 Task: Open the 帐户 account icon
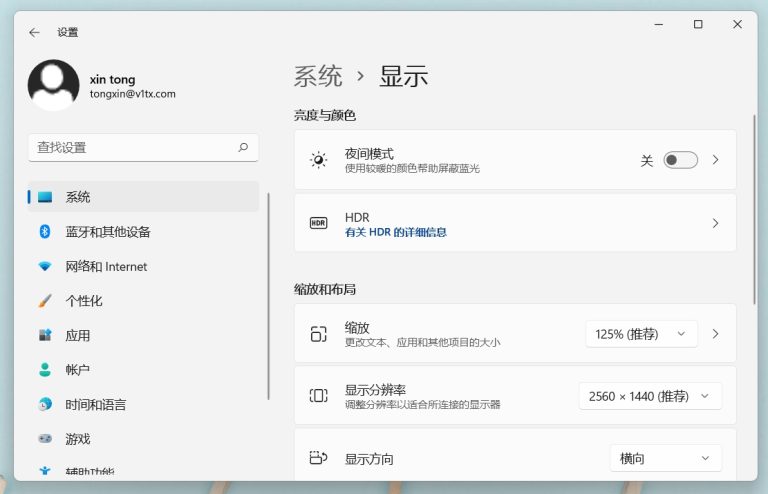[x=45, y=370]
